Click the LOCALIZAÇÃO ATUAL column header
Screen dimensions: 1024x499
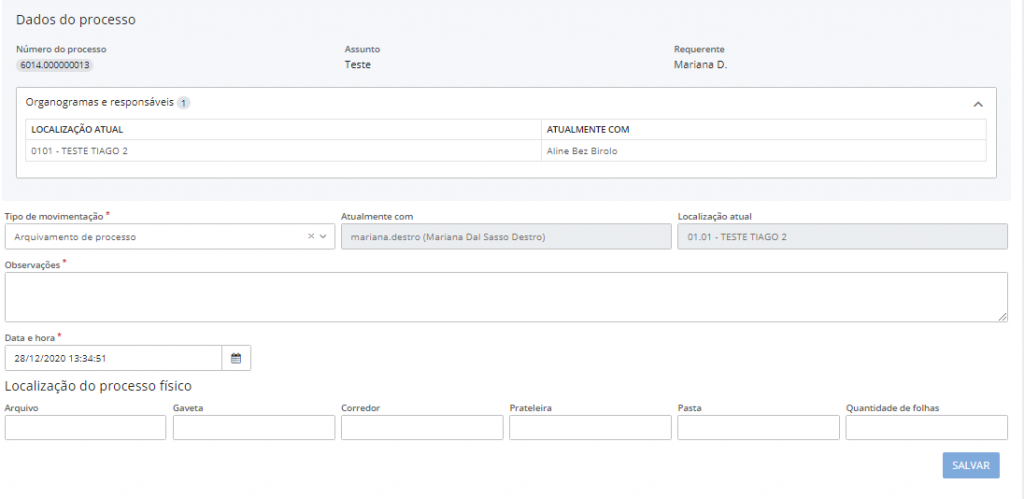click(78, 129)
